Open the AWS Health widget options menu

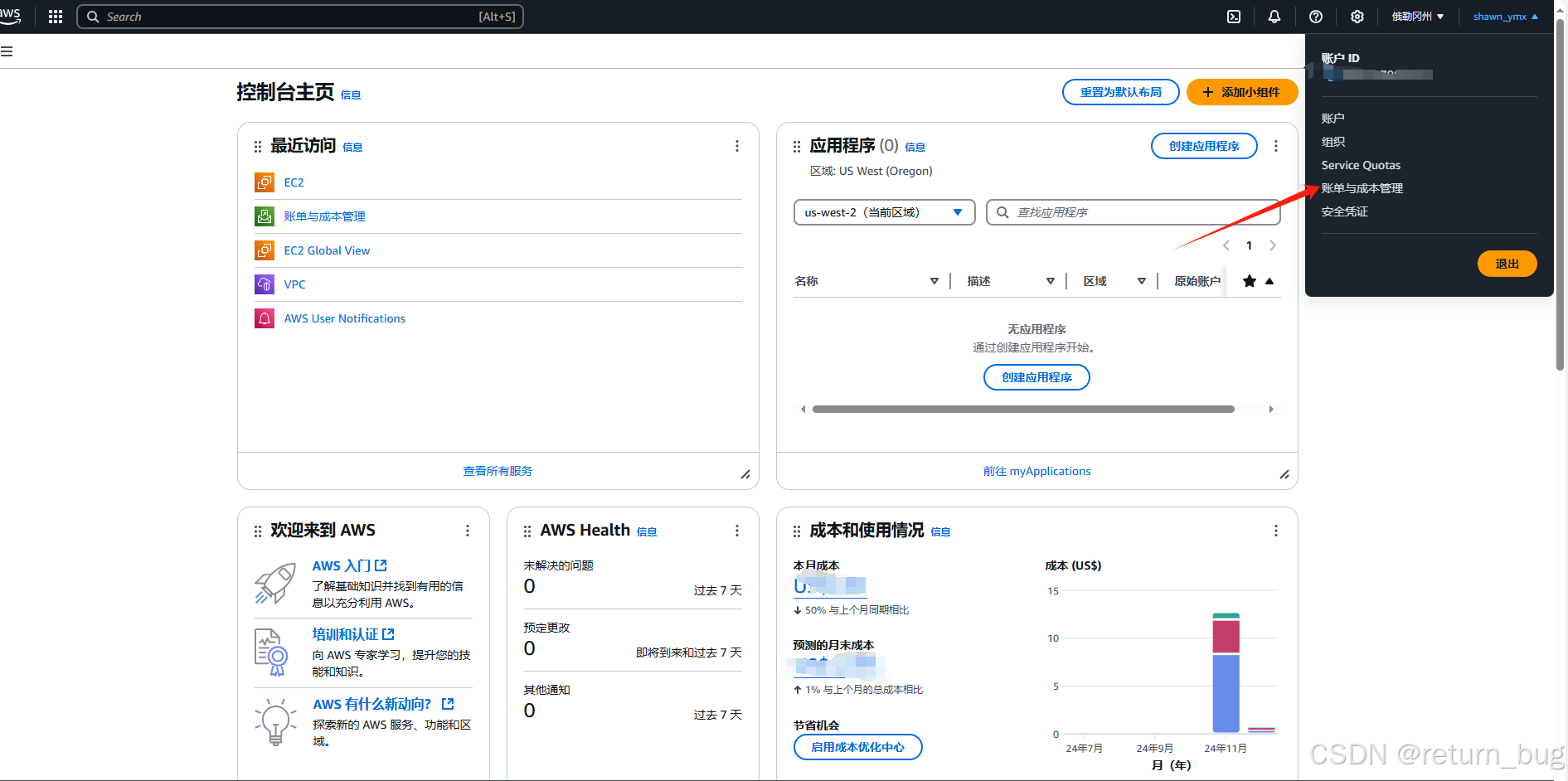pos(737,531)
